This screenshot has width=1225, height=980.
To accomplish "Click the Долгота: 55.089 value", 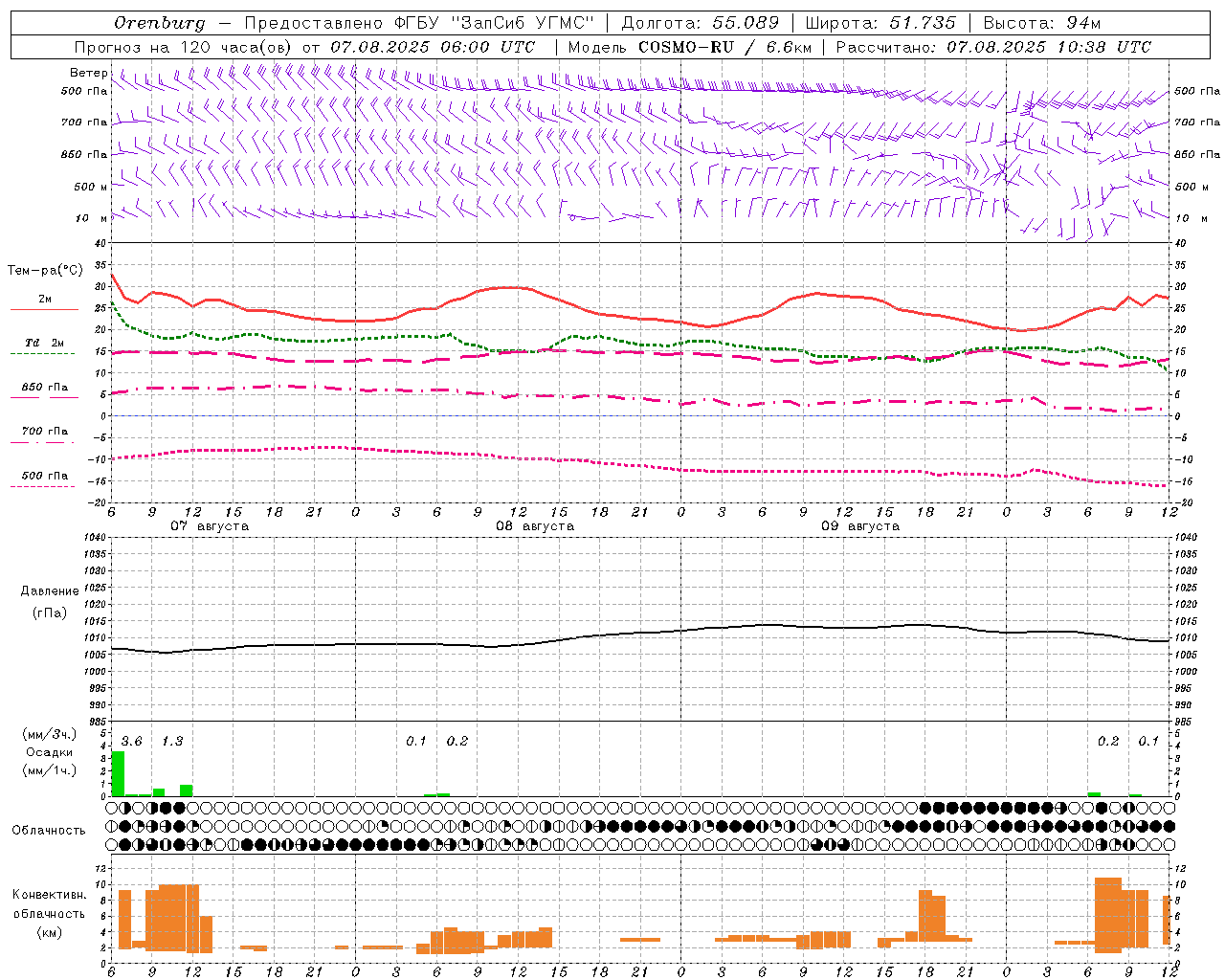I will 701,23.
